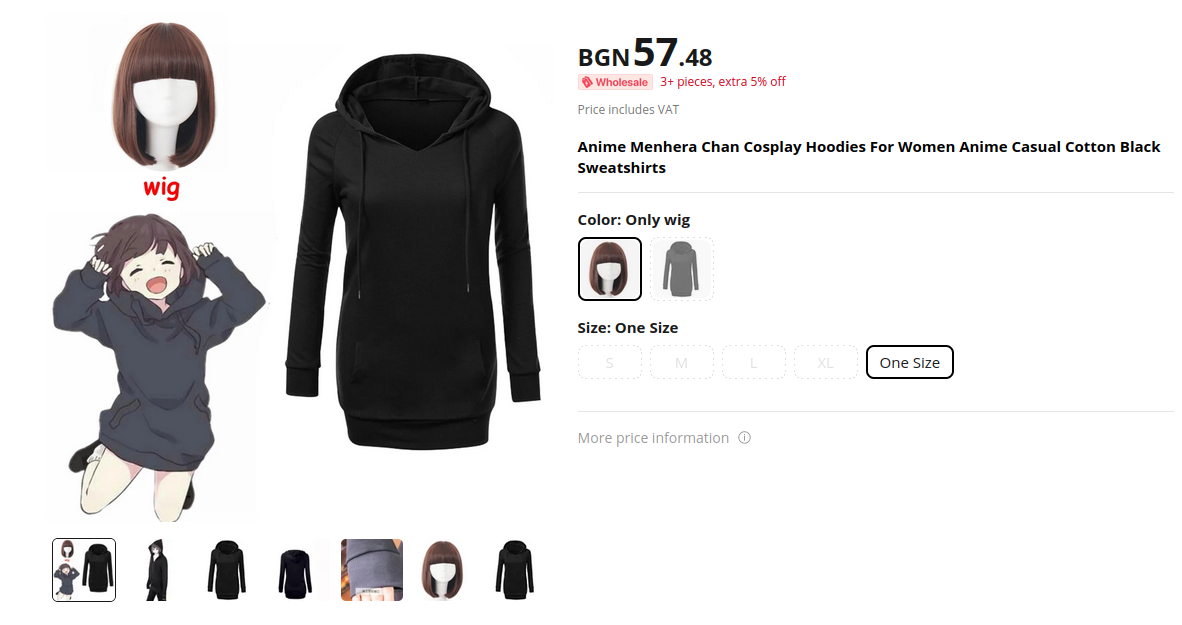This screenshot has width=1182, height=625.
Task: Click the 3+ pieces extra 5% off link
Action: point(723,81)
